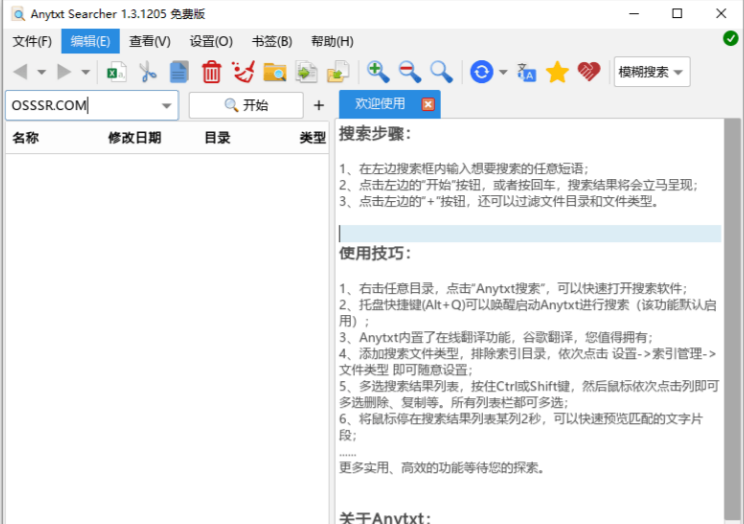Click the zoom out magnifier icon

409,71
